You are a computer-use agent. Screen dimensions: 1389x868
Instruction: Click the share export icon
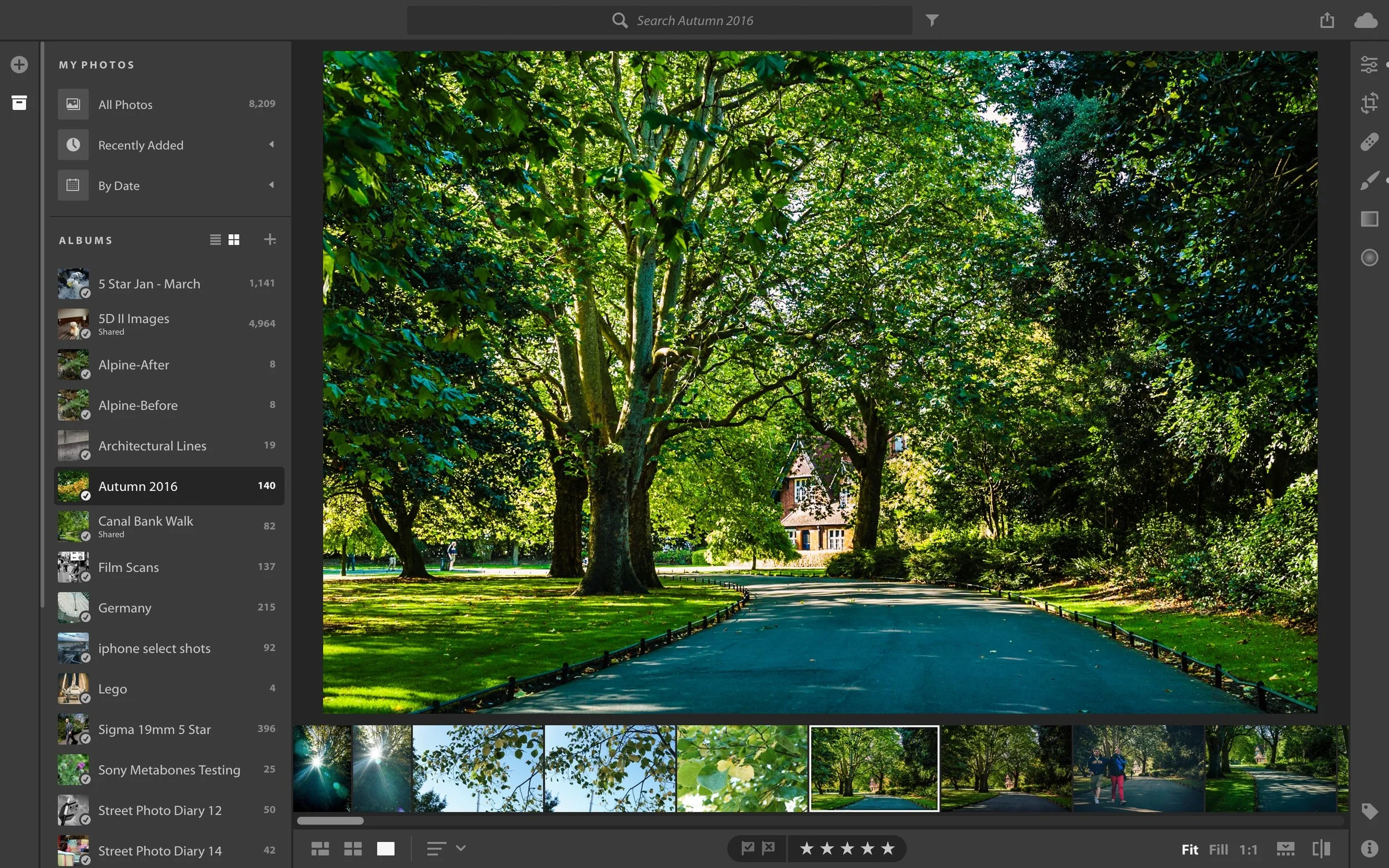[1326, 21]
